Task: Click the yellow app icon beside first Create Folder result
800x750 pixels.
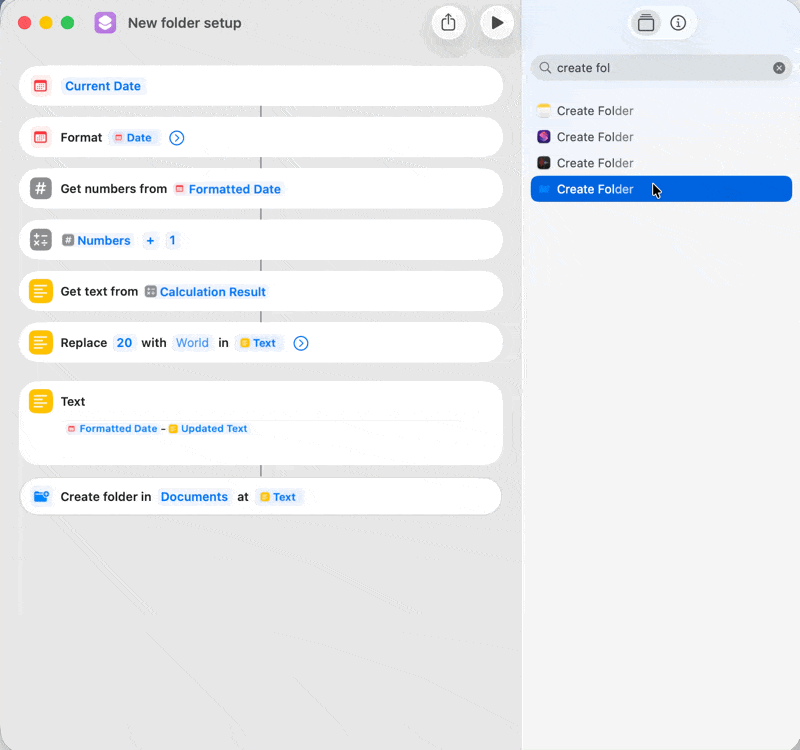Action: tap(544, 110)
